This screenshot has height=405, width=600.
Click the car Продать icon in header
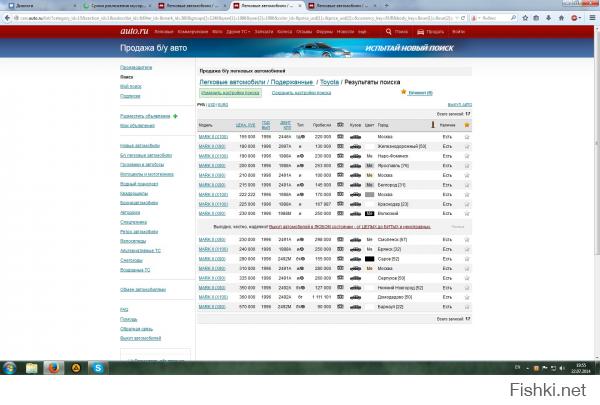(420, 32)
